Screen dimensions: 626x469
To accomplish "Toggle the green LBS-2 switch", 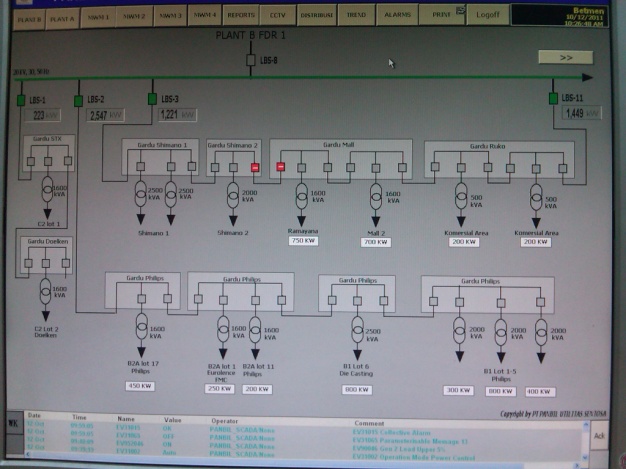I will point(79,101).
